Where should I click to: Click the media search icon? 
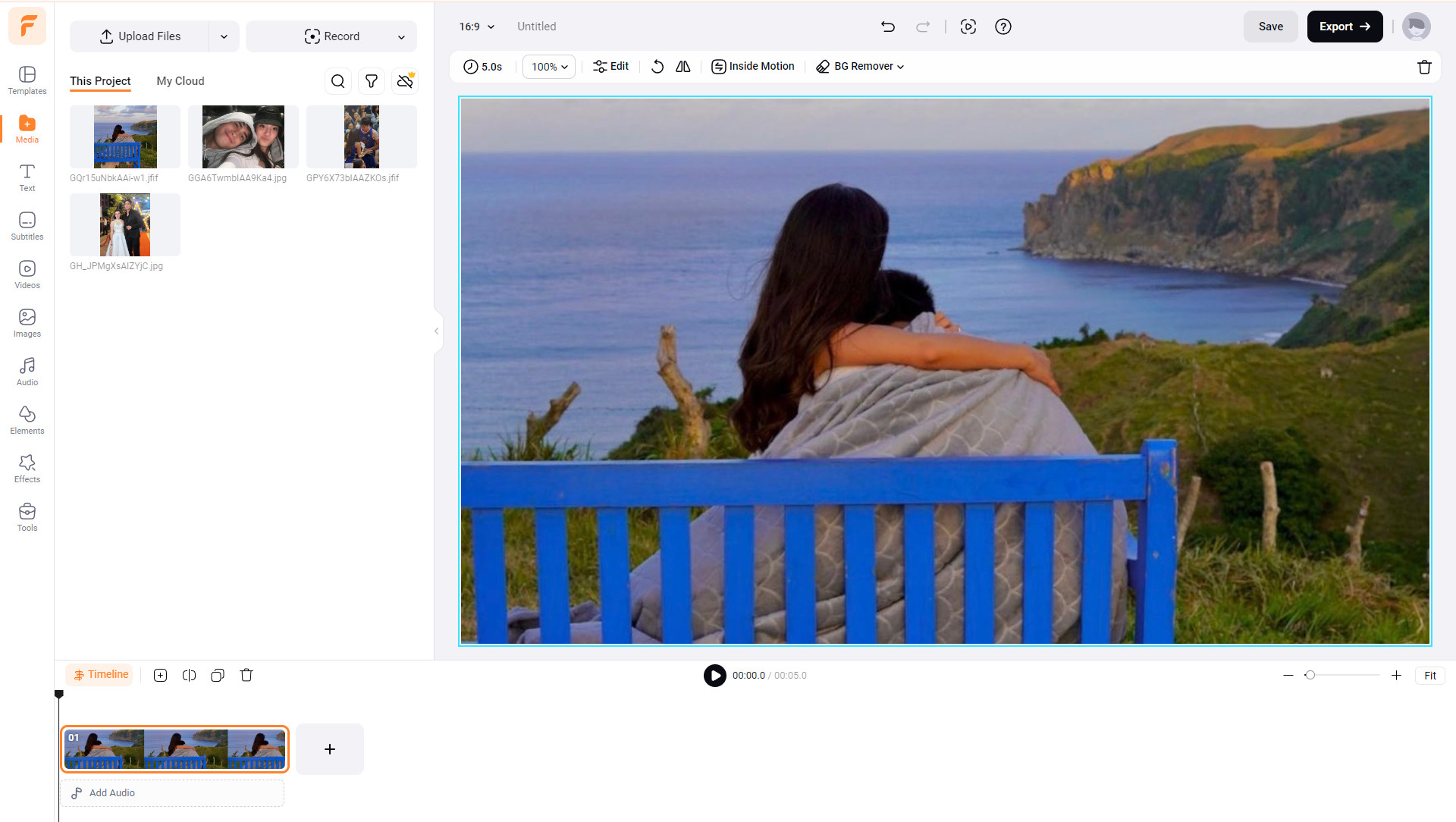[338, 81]
